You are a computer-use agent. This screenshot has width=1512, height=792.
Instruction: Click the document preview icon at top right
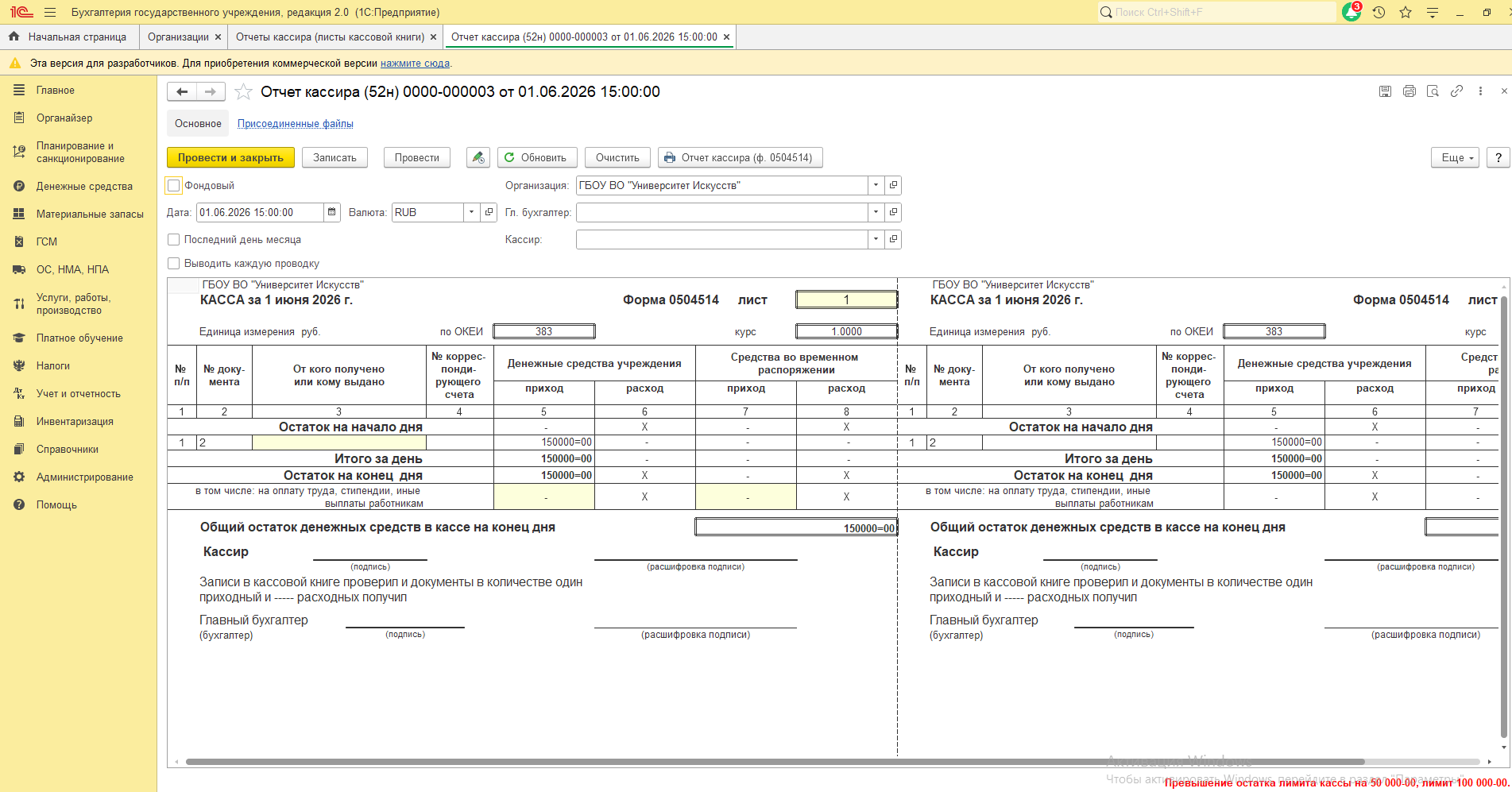pyautogui.click(x=1433, y=91)
